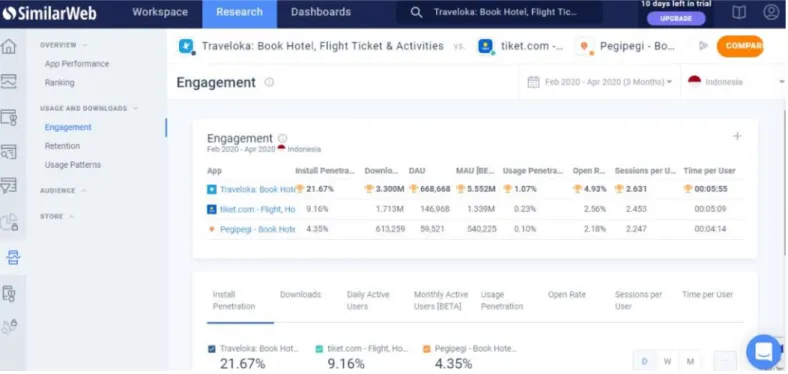This screenshot has width=788, height=374.
Task: Open Traveloka link in table
Action: 257,190
